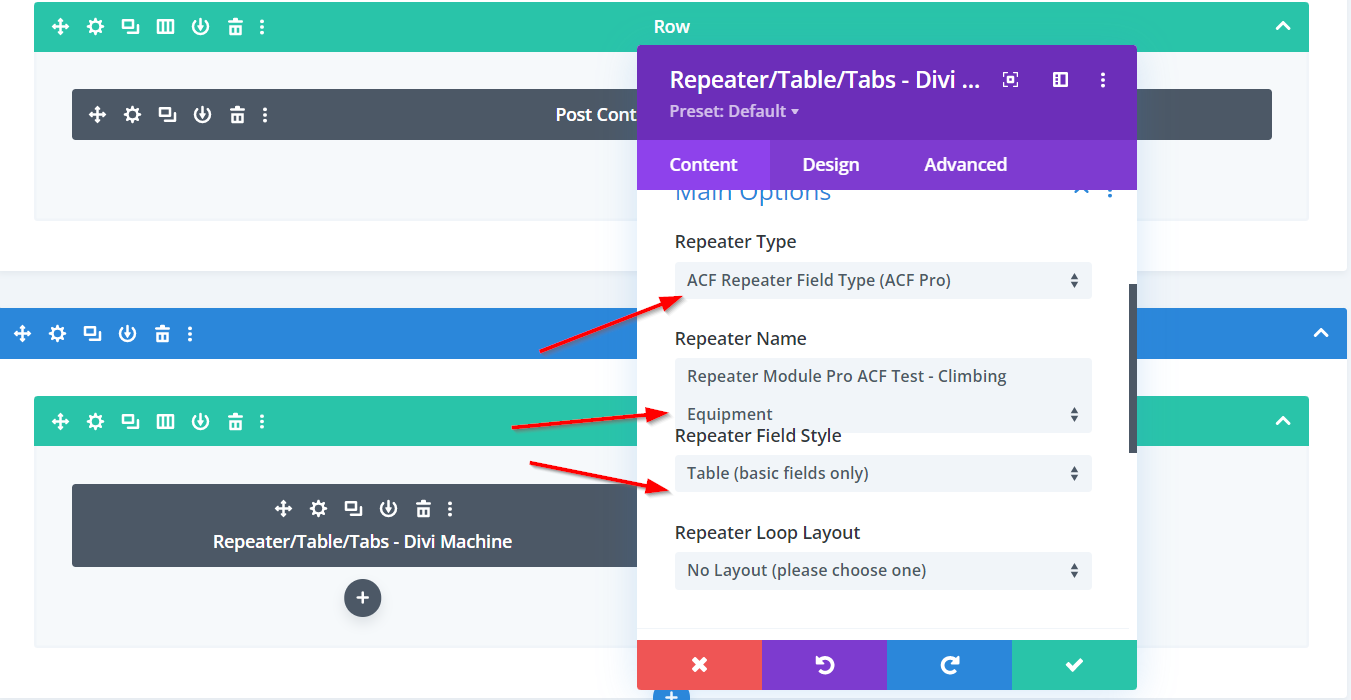Discard changes with the red X button

tap(699, 665)
